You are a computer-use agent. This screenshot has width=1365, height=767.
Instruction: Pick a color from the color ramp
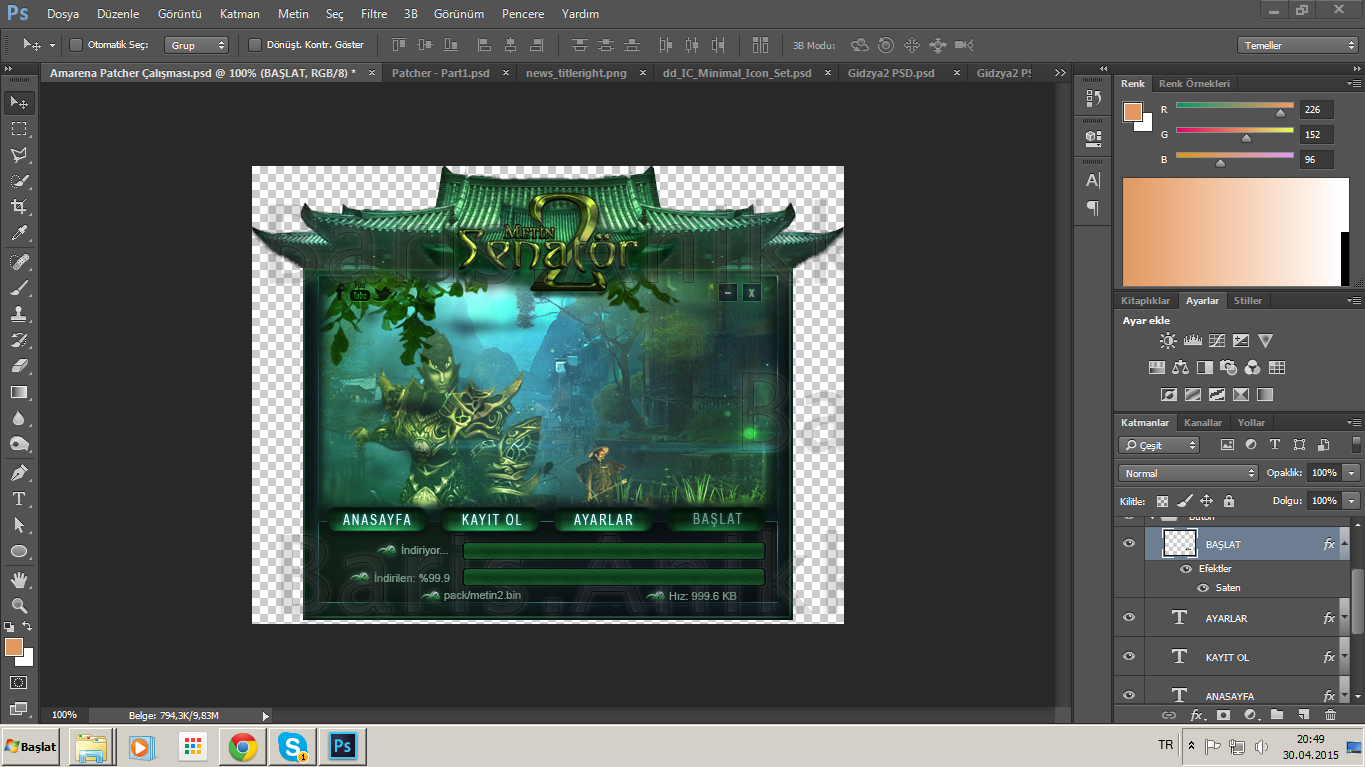coord(1236,232)
